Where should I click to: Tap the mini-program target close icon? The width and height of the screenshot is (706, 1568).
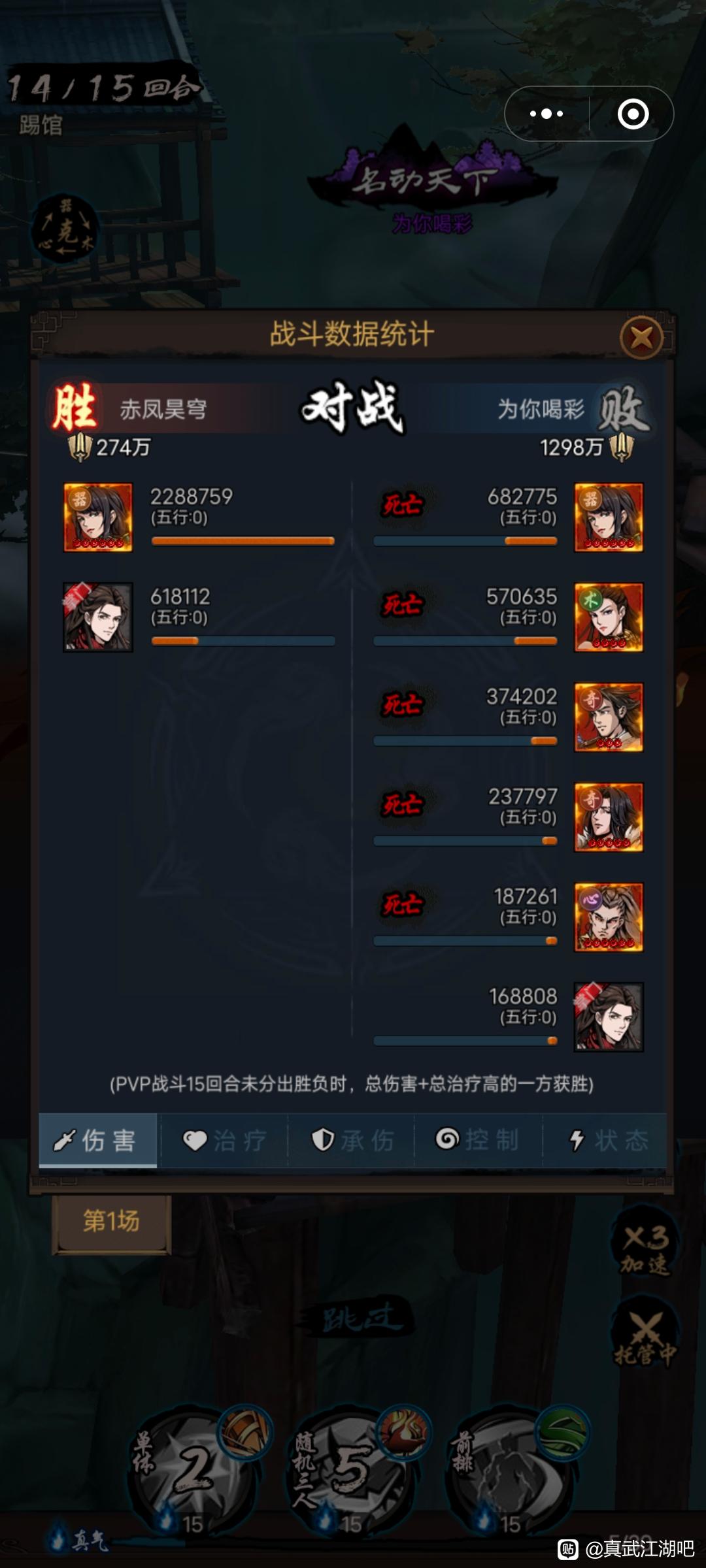point(633,114)
